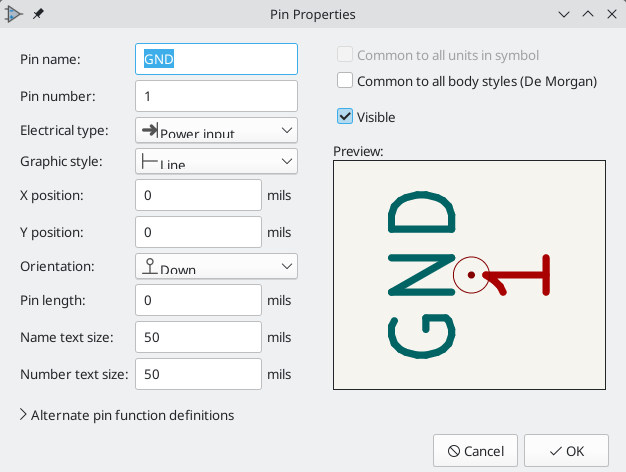Open the Orientation dropdown

(216, 266)
